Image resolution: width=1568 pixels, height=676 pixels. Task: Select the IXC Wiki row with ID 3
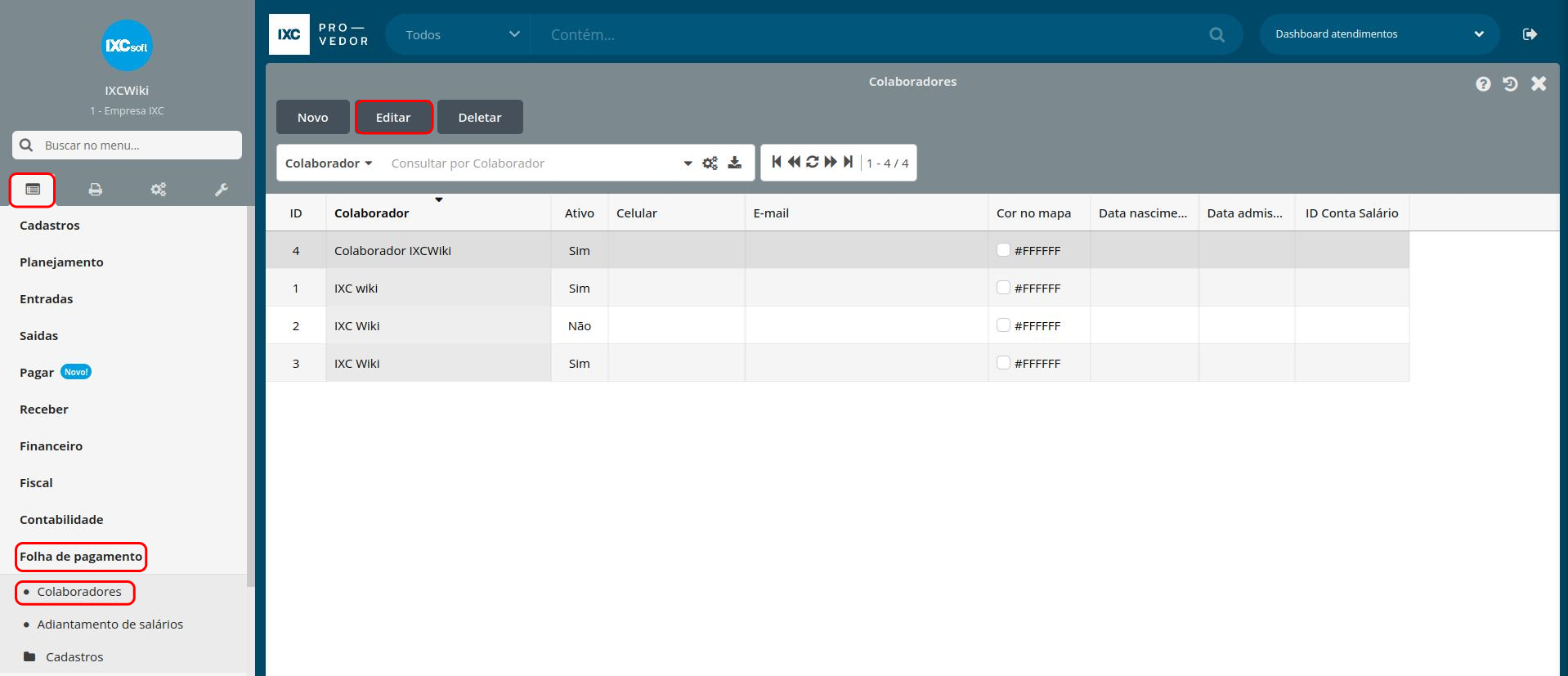tap(837, 363)
